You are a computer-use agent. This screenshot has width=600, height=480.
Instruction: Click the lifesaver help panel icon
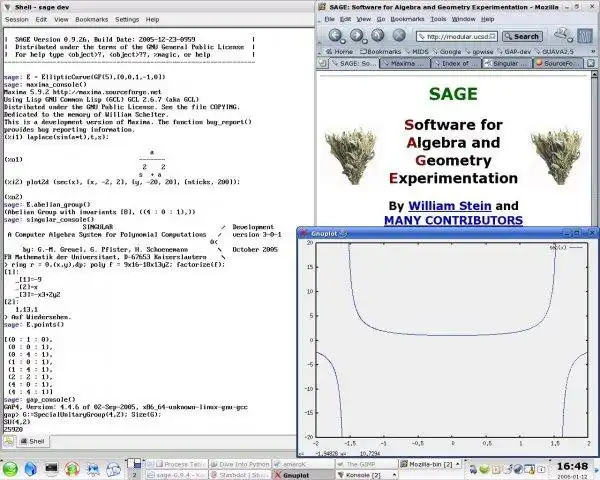72,469
